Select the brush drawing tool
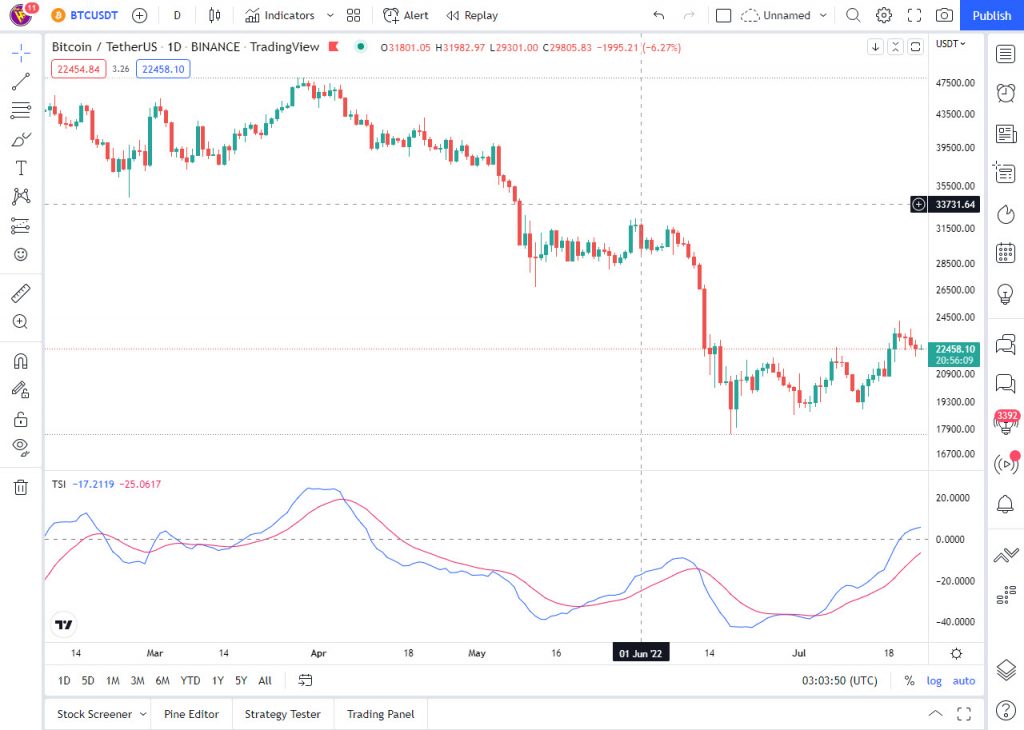 pyautogui.click(x=21, y=139)
